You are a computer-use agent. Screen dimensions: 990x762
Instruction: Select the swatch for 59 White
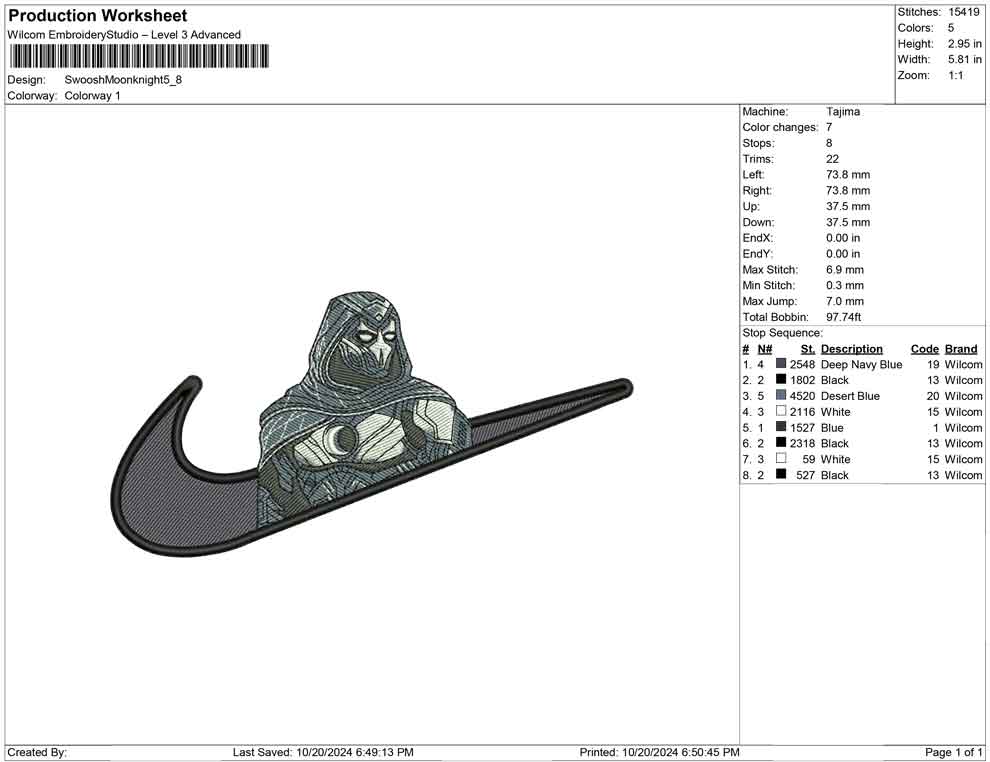[x=781, y=458]
